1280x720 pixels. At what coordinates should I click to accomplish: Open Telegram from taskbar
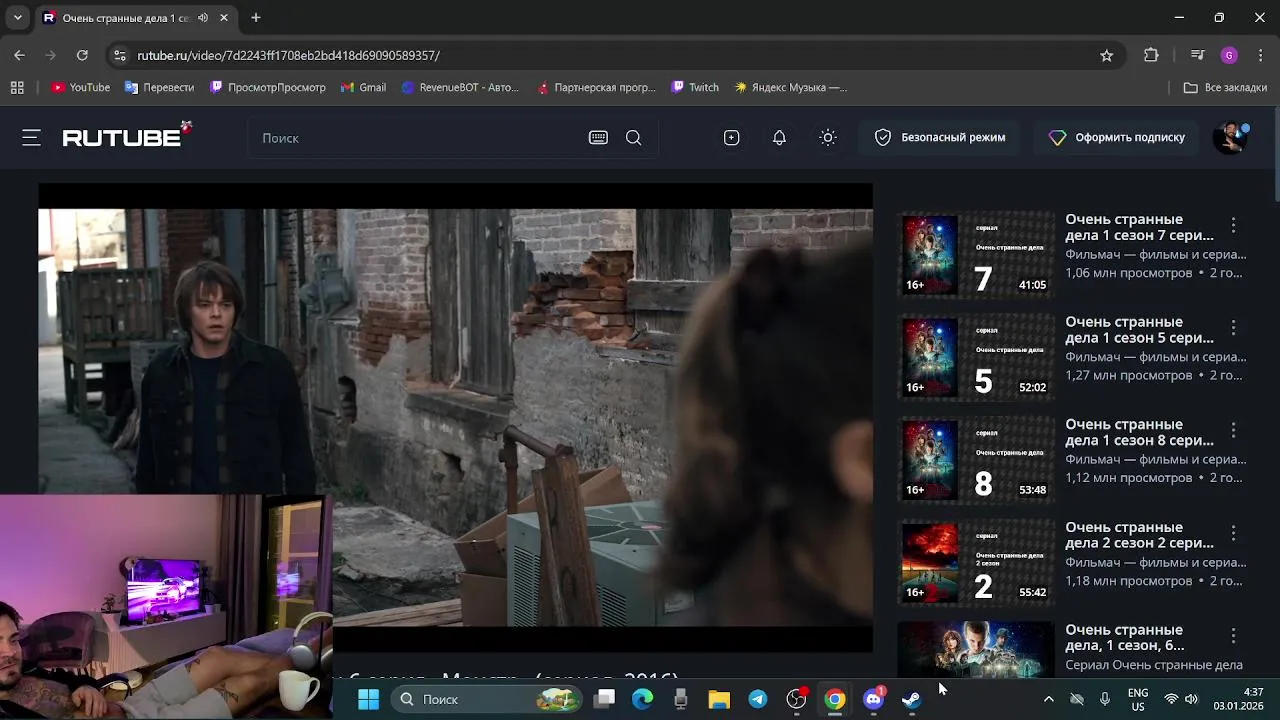(x=758, y=699)
